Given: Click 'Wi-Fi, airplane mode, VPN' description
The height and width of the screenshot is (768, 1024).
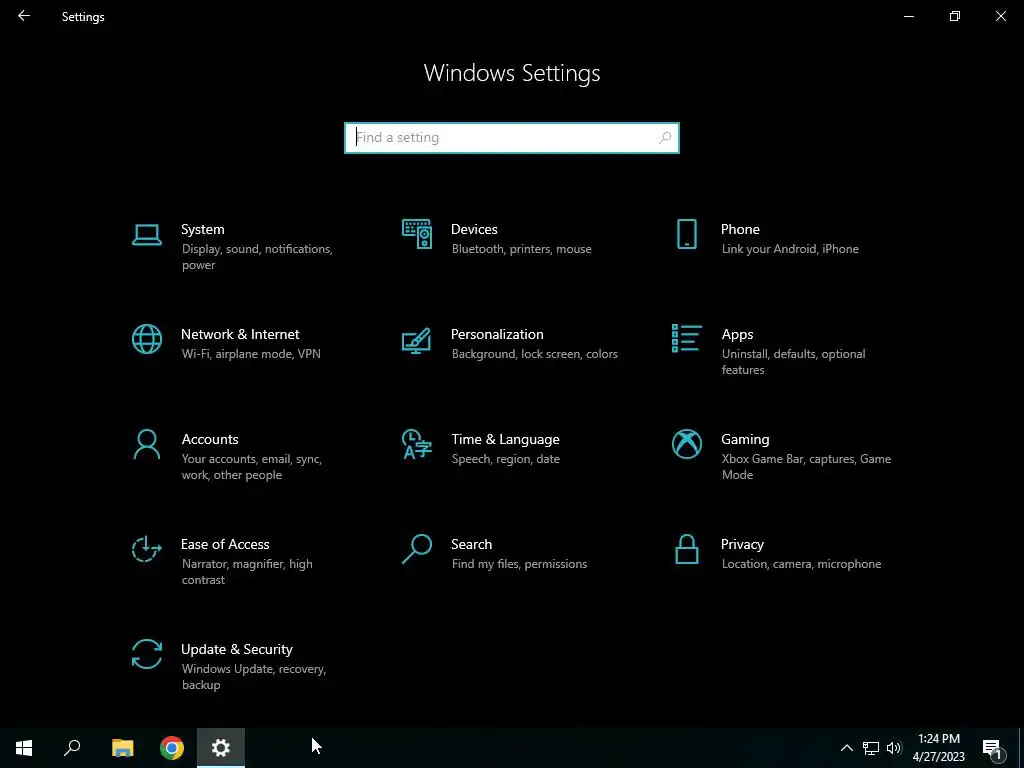Looking at the screenshot, I should coord(251,354).
